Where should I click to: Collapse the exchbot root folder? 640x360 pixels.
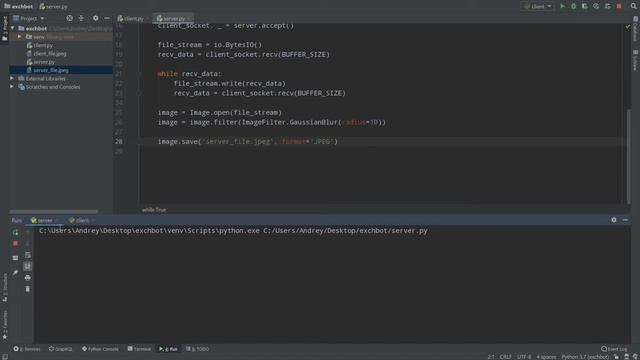click(x=13, y=28)
